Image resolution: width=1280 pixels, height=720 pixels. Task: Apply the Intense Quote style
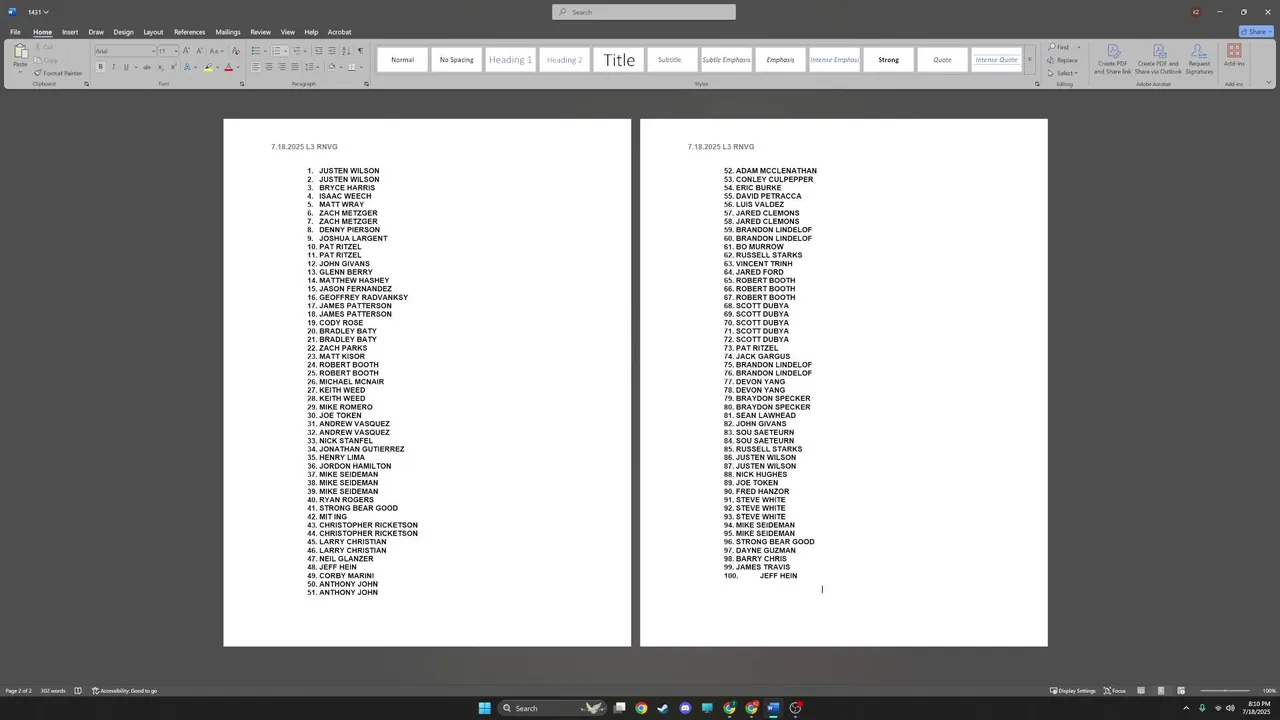pyautogui.click(x=996, y=60)
